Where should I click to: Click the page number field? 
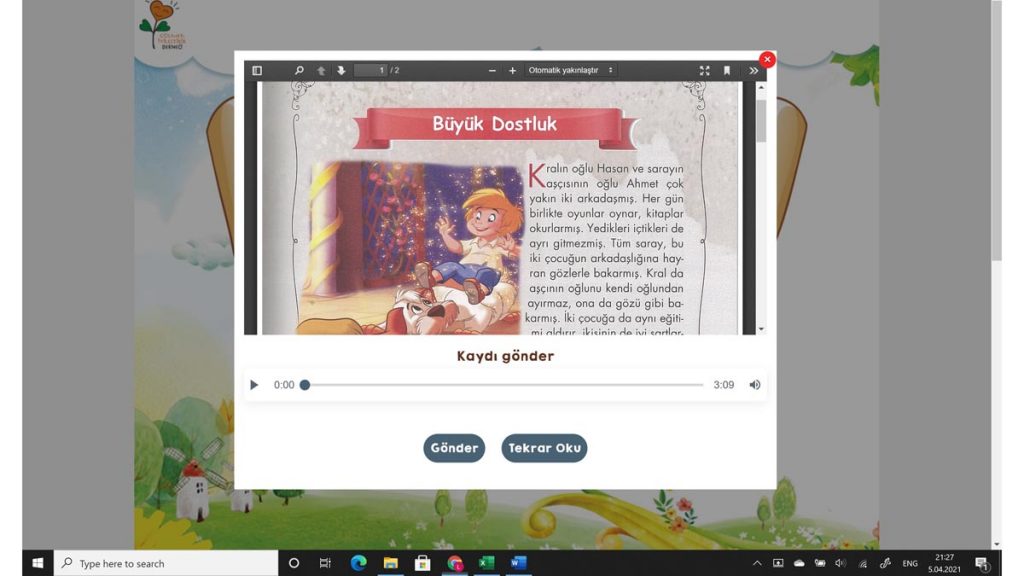point(370,71)
